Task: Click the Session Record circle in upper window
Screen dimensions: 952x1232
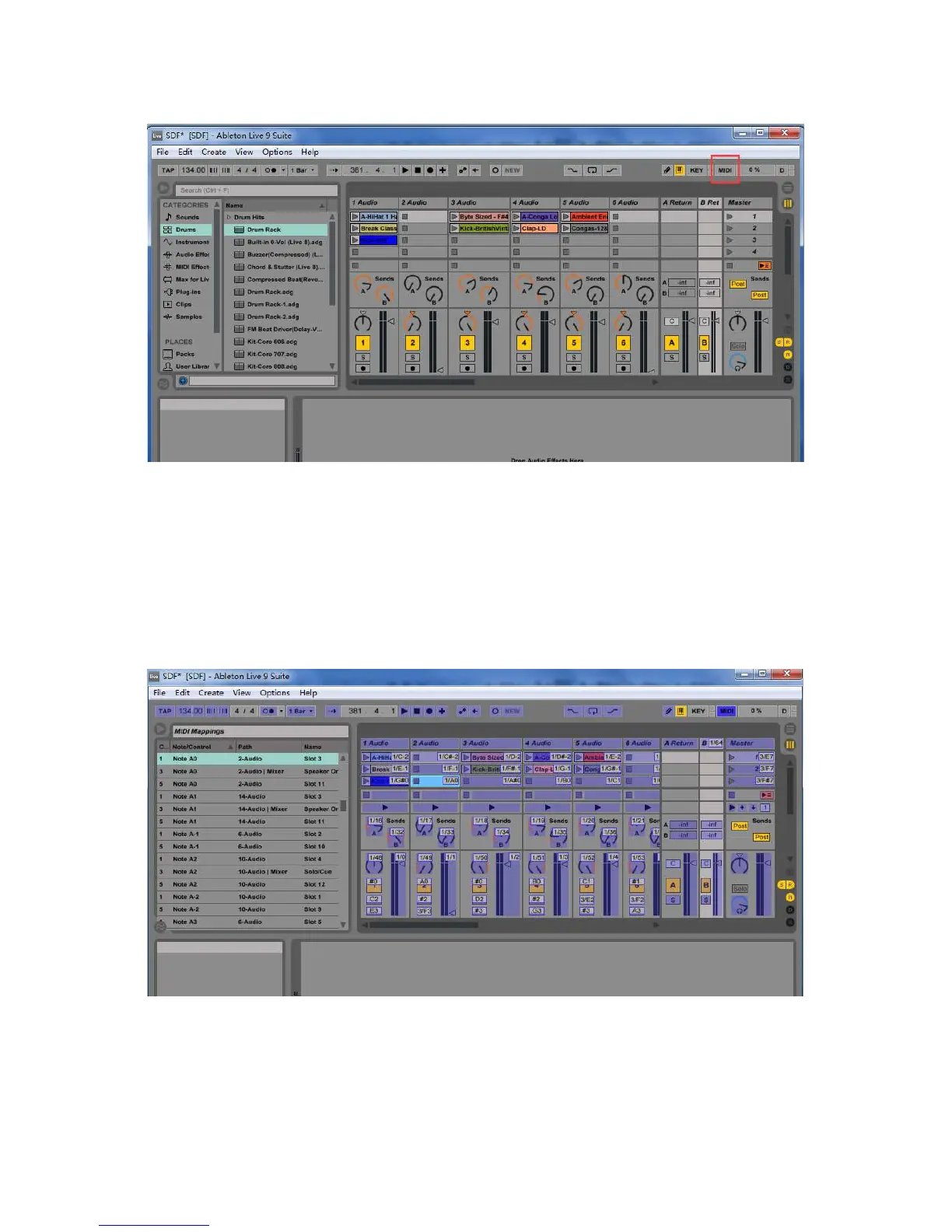Action: 495,170
